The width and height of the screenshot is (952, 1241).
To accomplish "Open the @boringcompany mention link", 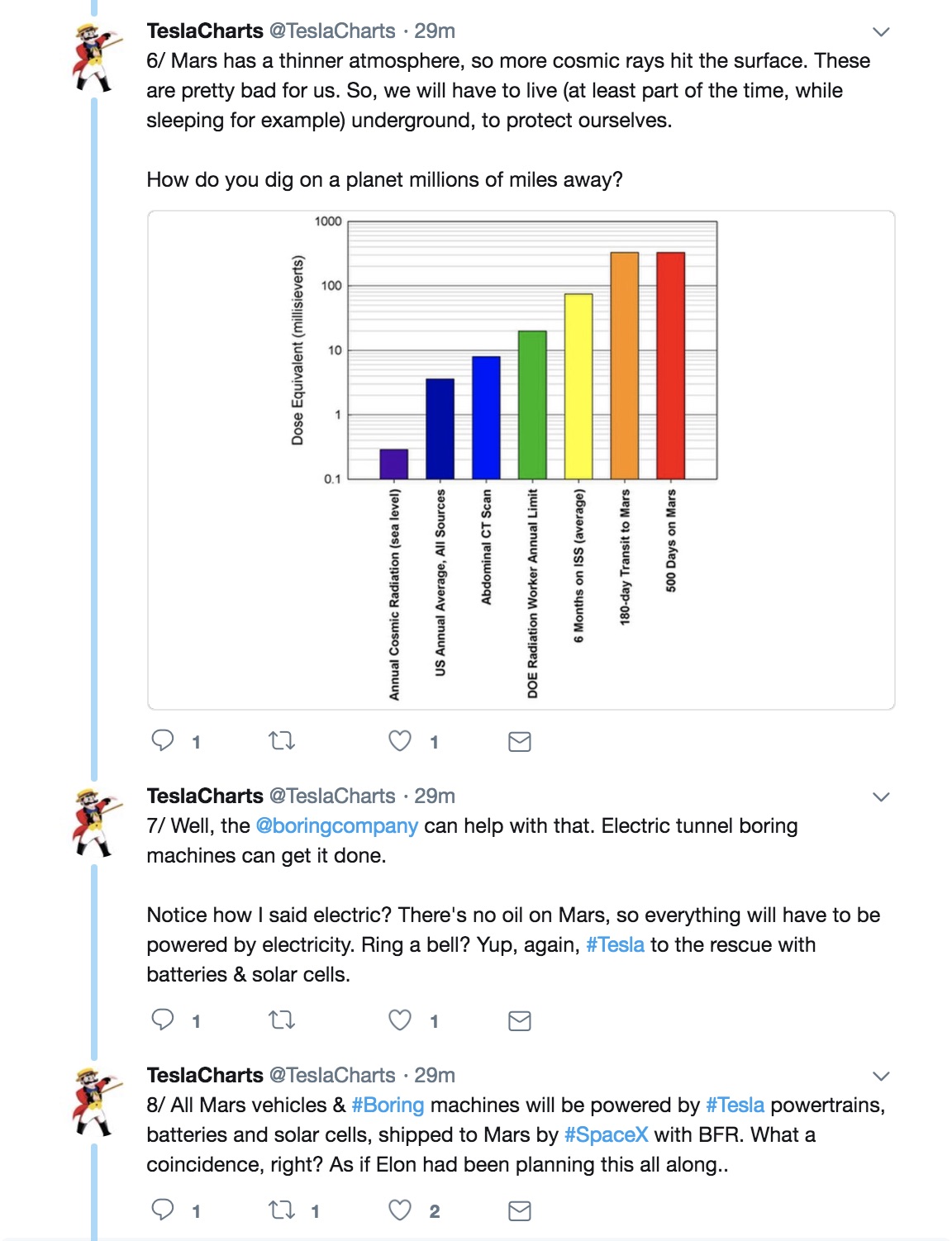I will 336,825.
